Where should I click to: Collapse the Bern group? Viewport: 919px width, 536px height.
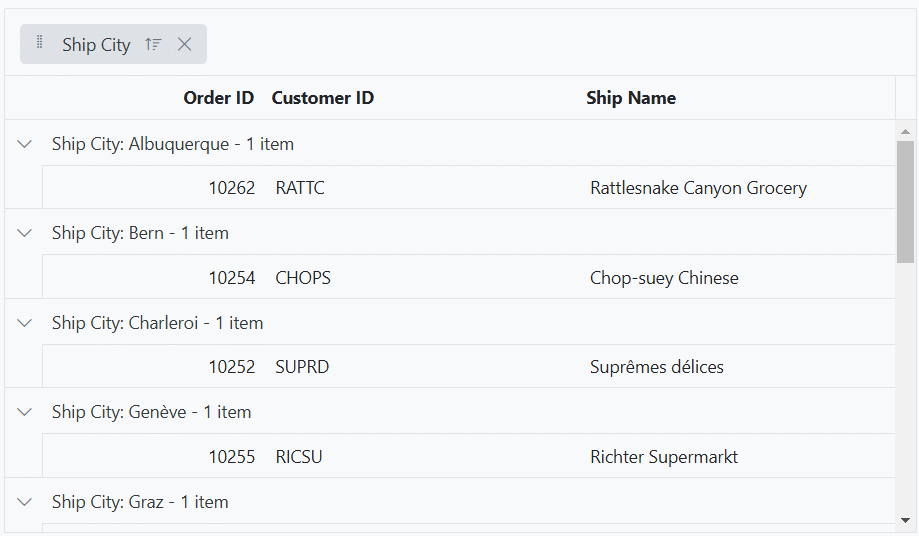pos(25,233)
